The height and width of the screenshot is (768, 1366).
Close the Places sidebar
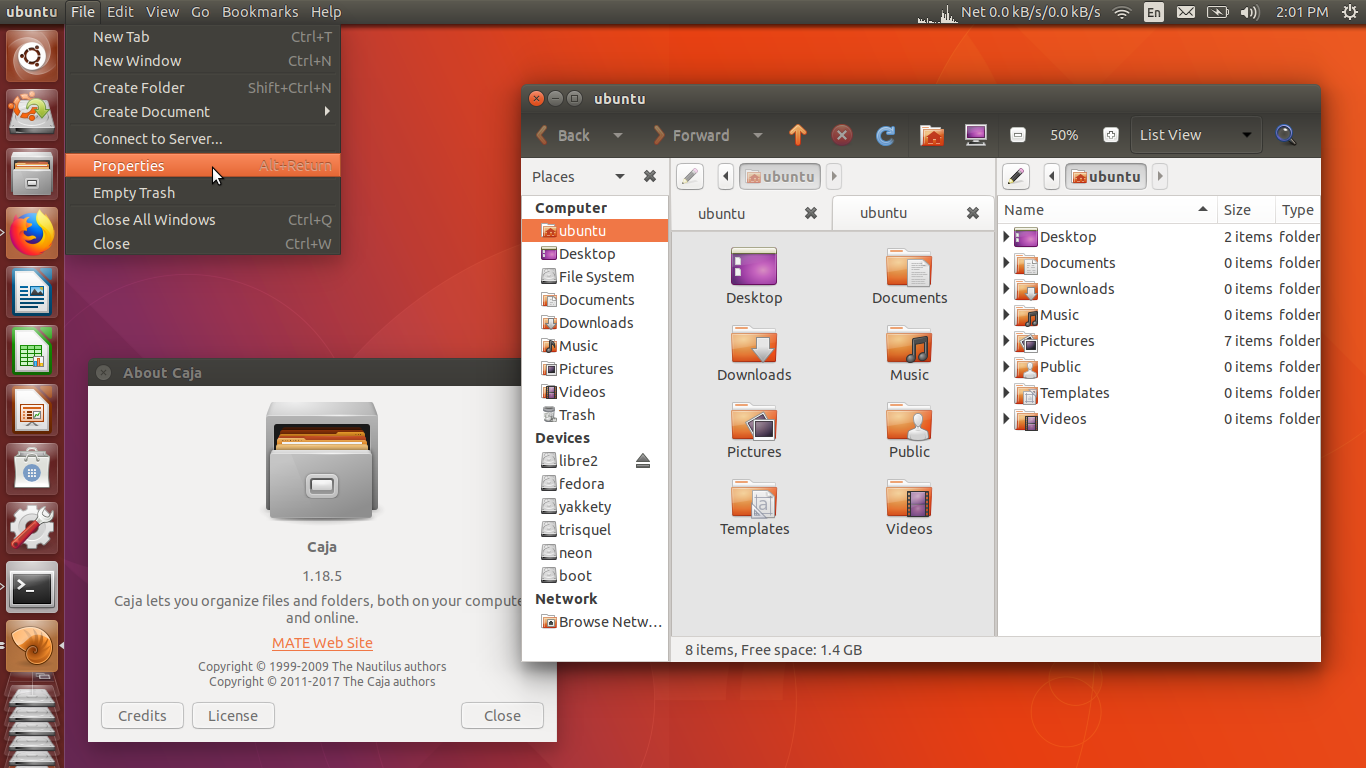point(650,176)
